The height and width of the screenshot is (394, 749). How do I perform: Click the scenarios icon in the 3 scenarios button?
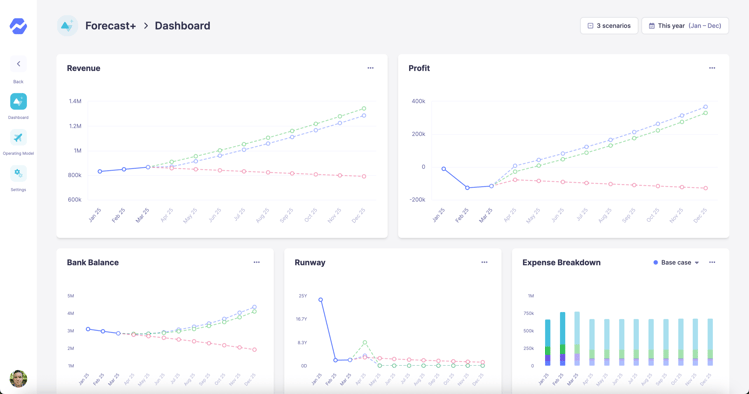(x=590, y=26)
